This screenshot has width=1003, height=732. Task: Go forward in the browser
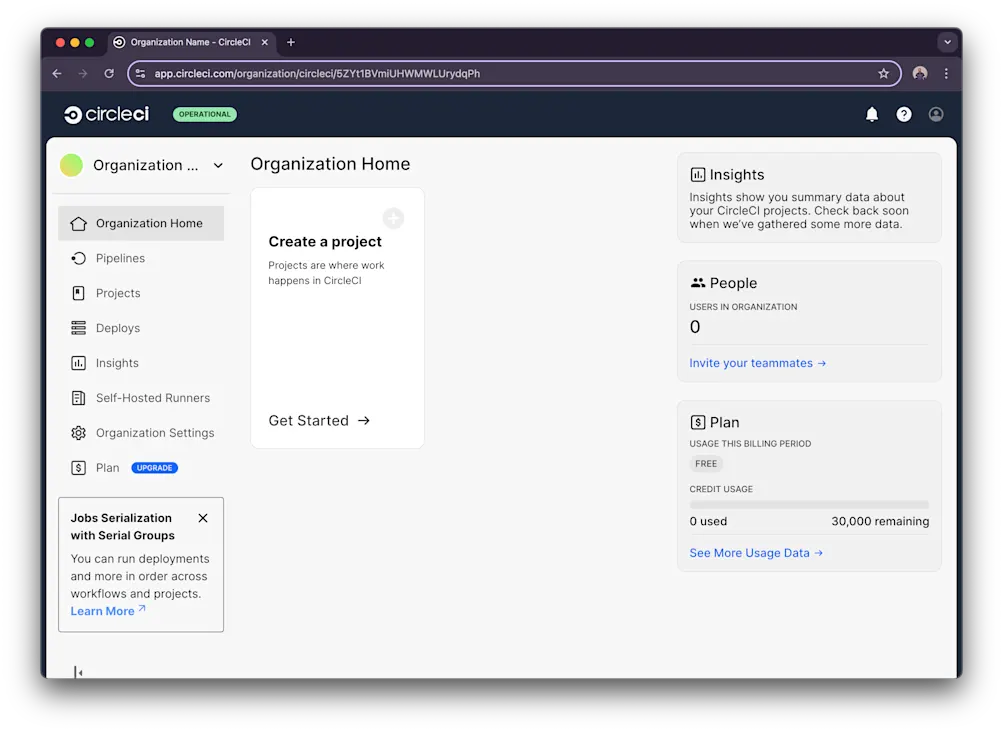[x=83, y=74]
